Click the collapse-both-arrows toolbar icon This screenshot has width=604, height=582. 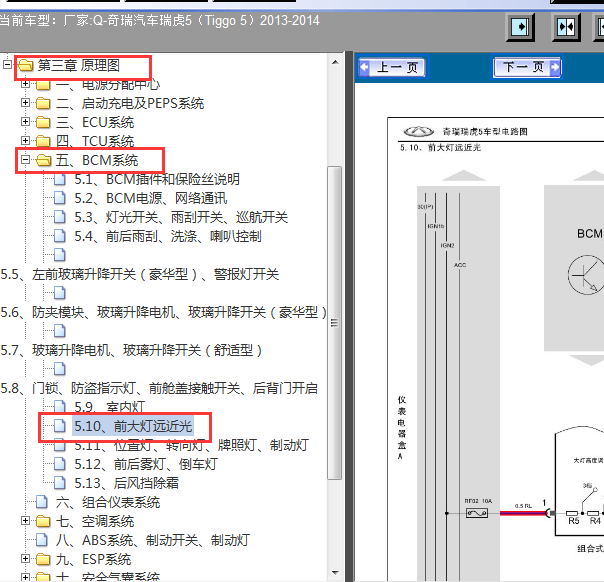[x=566, y=27]
